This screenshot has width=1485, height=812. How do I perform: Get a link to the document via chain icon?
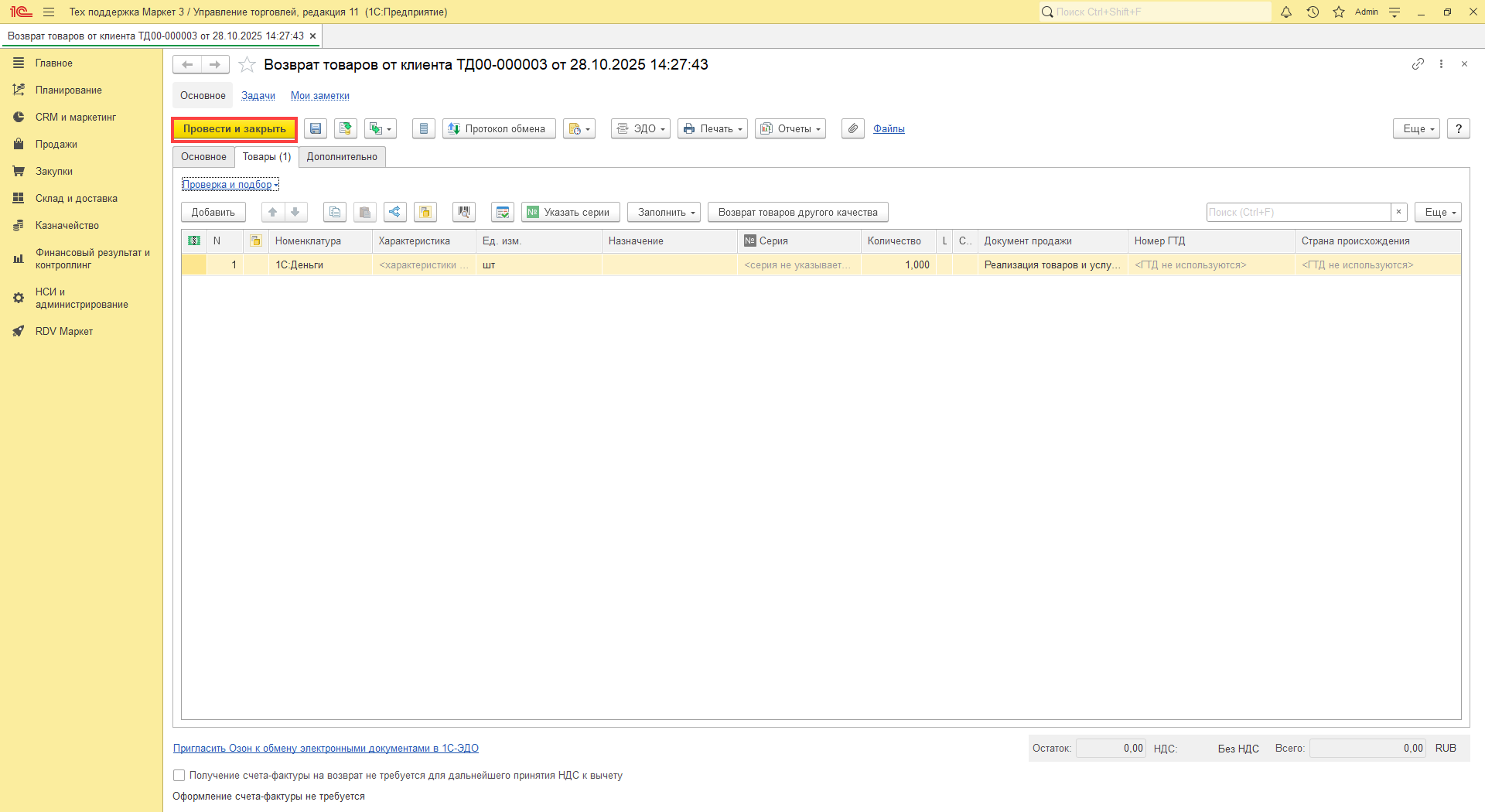pyautogui.click(x=1418, y=64)
